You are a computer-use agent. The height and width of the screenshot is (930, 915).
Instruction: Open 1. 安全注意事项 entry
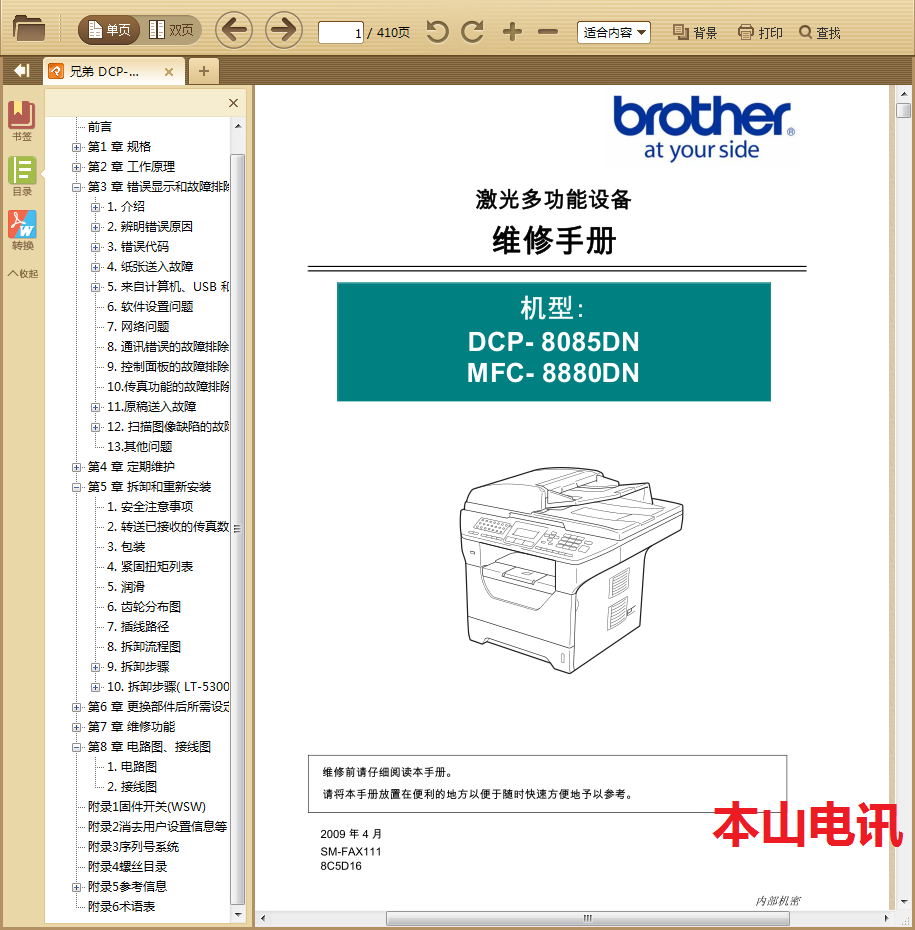click(x=150, y=507)
